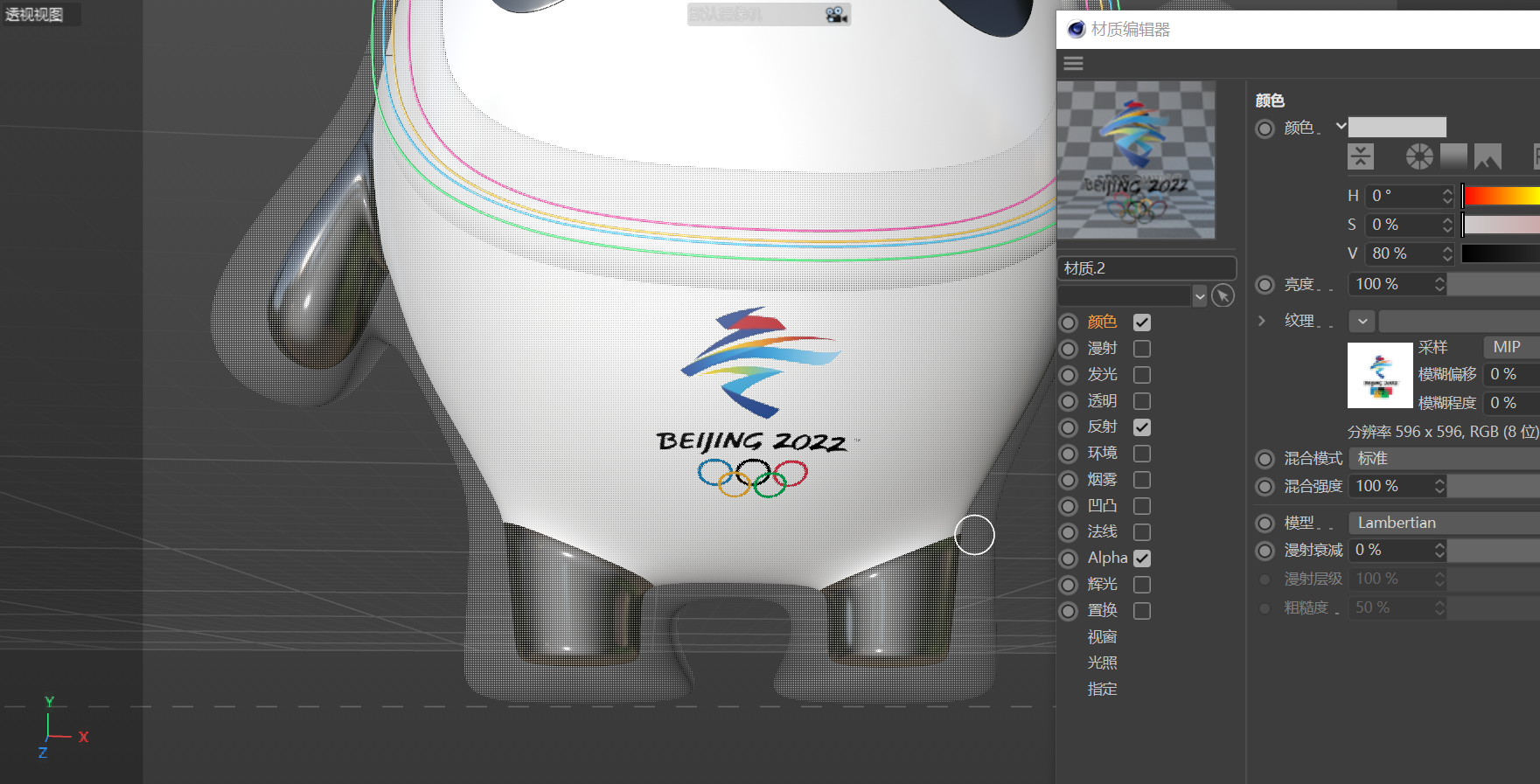This screenshot has width=1540, height=784.
Task: Open the 采样 MIP sampling dropdown
Action: (1512, 347)
